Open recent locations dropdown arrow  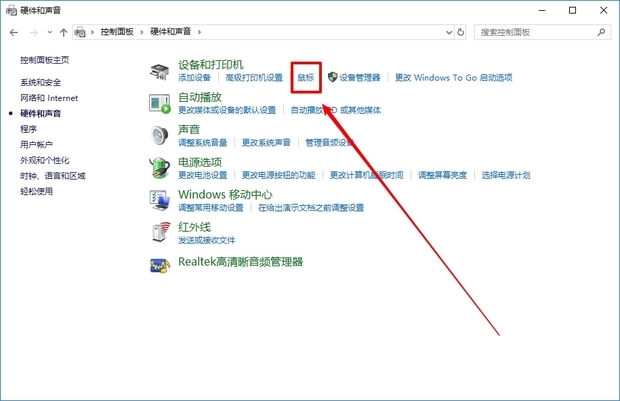click(x=49, y=32)
